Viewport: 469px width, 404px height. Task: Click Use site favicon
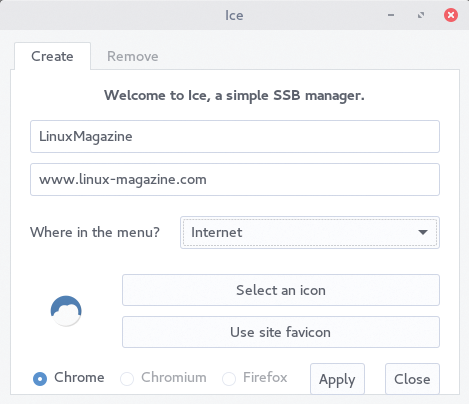pos(281,332)
